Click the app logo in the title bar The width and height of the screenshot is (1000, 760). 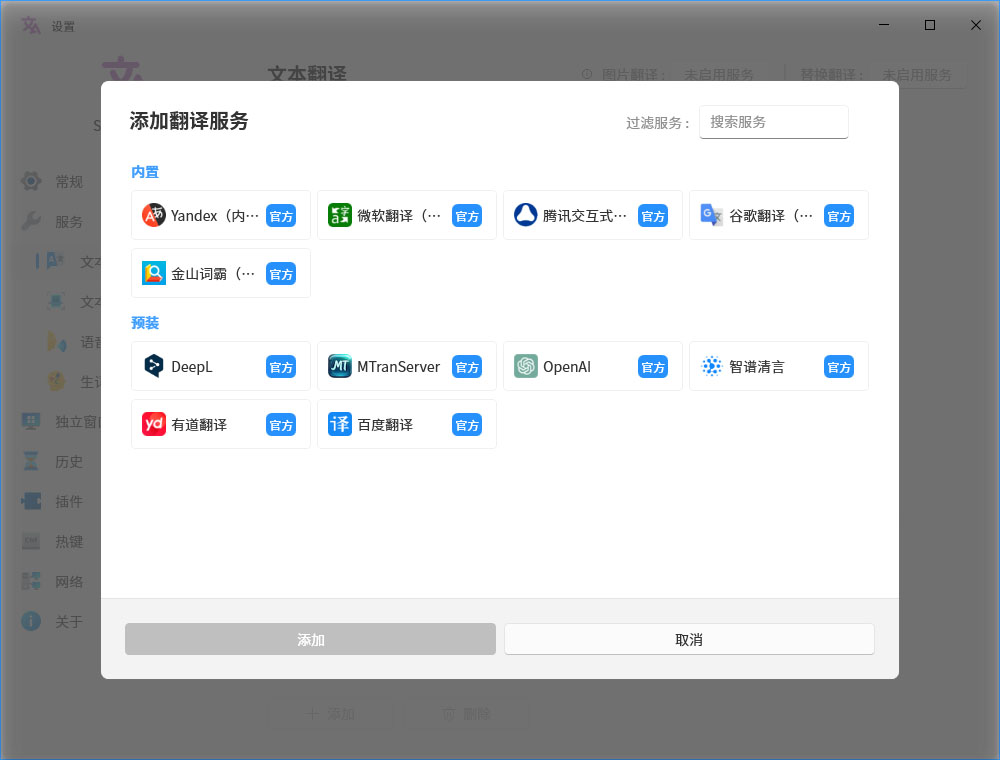point(31,26)
